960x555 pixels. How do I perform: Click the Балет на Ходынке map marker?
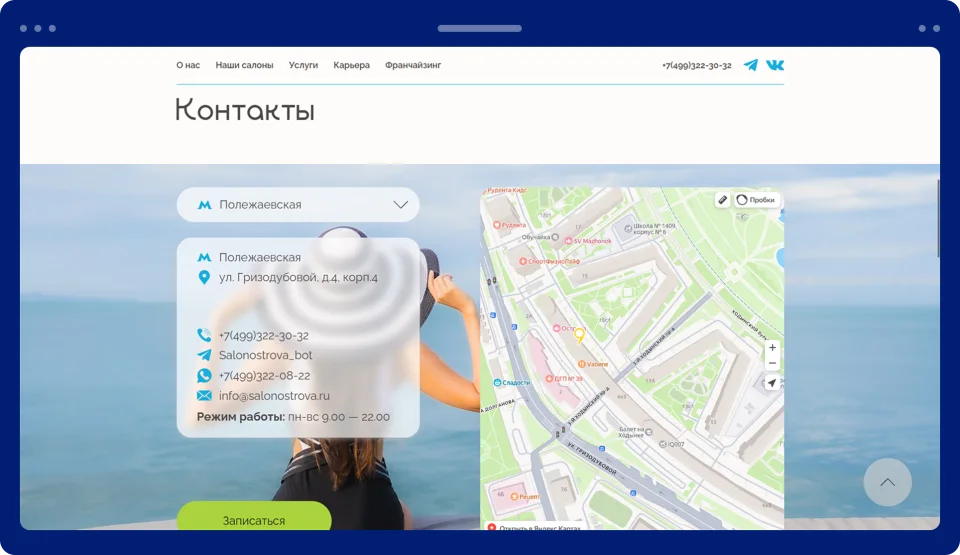pos(636,432)
